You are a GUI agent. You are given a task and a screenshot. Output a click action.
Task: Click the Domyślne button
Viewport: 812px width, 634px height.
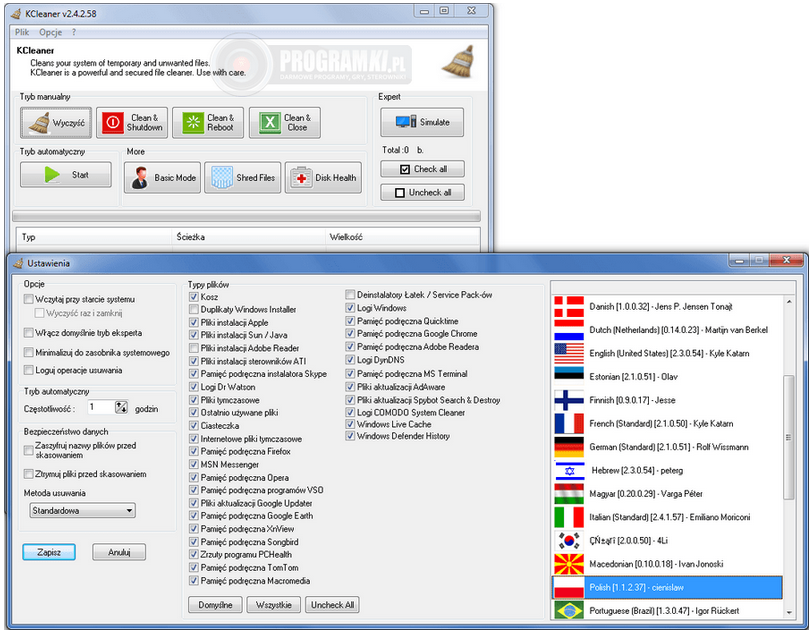click(x=215, y=605)
